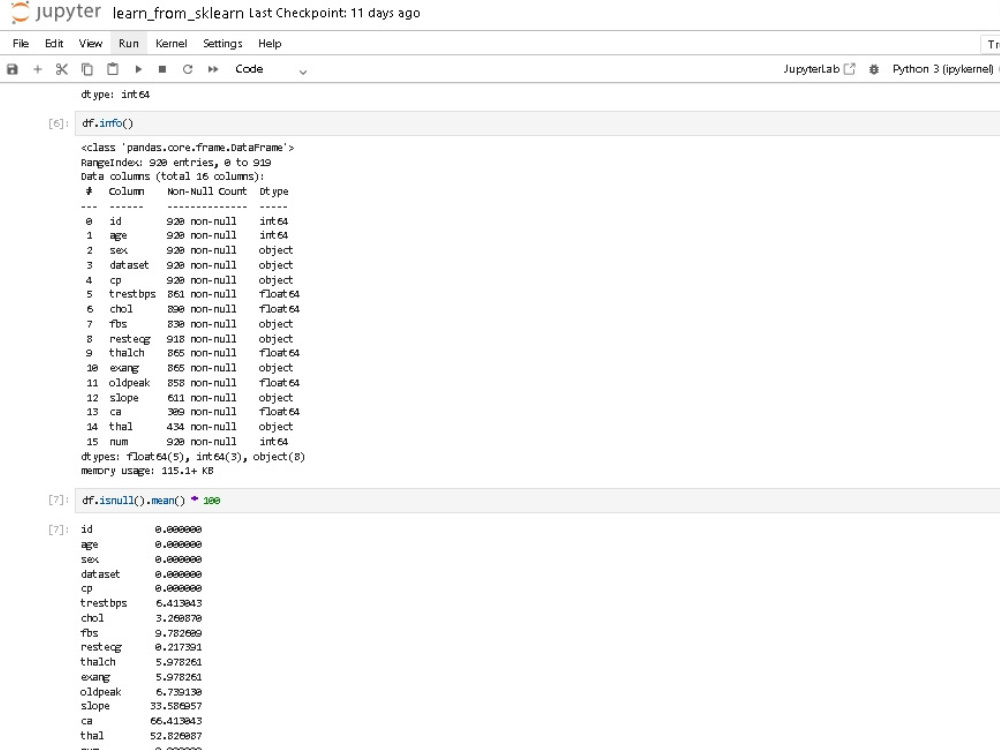Click the debugger bug icon

pyautogui.click(x=874, y=69)
